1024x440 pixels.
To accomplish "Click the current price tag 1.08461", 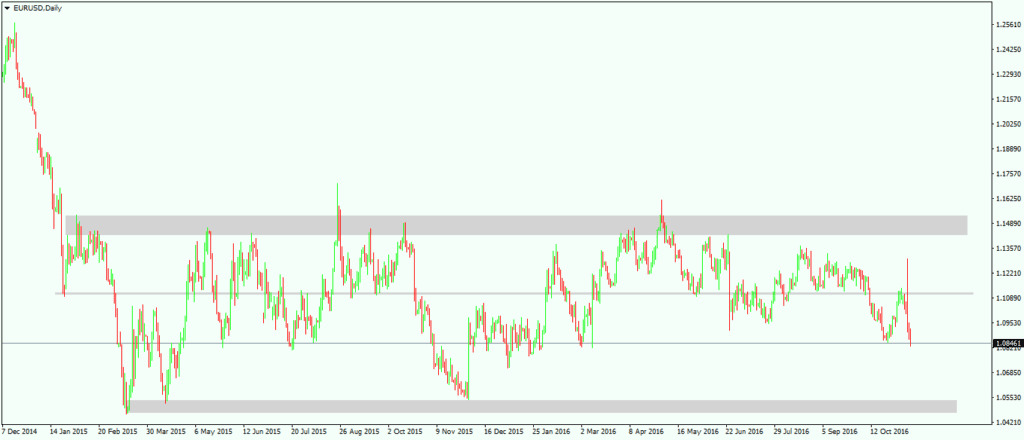I will tap(1006, 343).
